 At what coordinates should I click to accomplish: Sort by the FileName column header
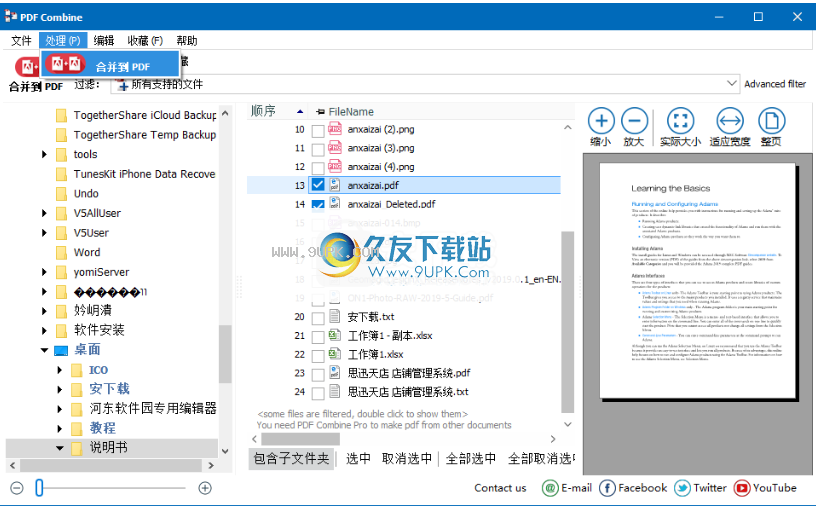351,111
